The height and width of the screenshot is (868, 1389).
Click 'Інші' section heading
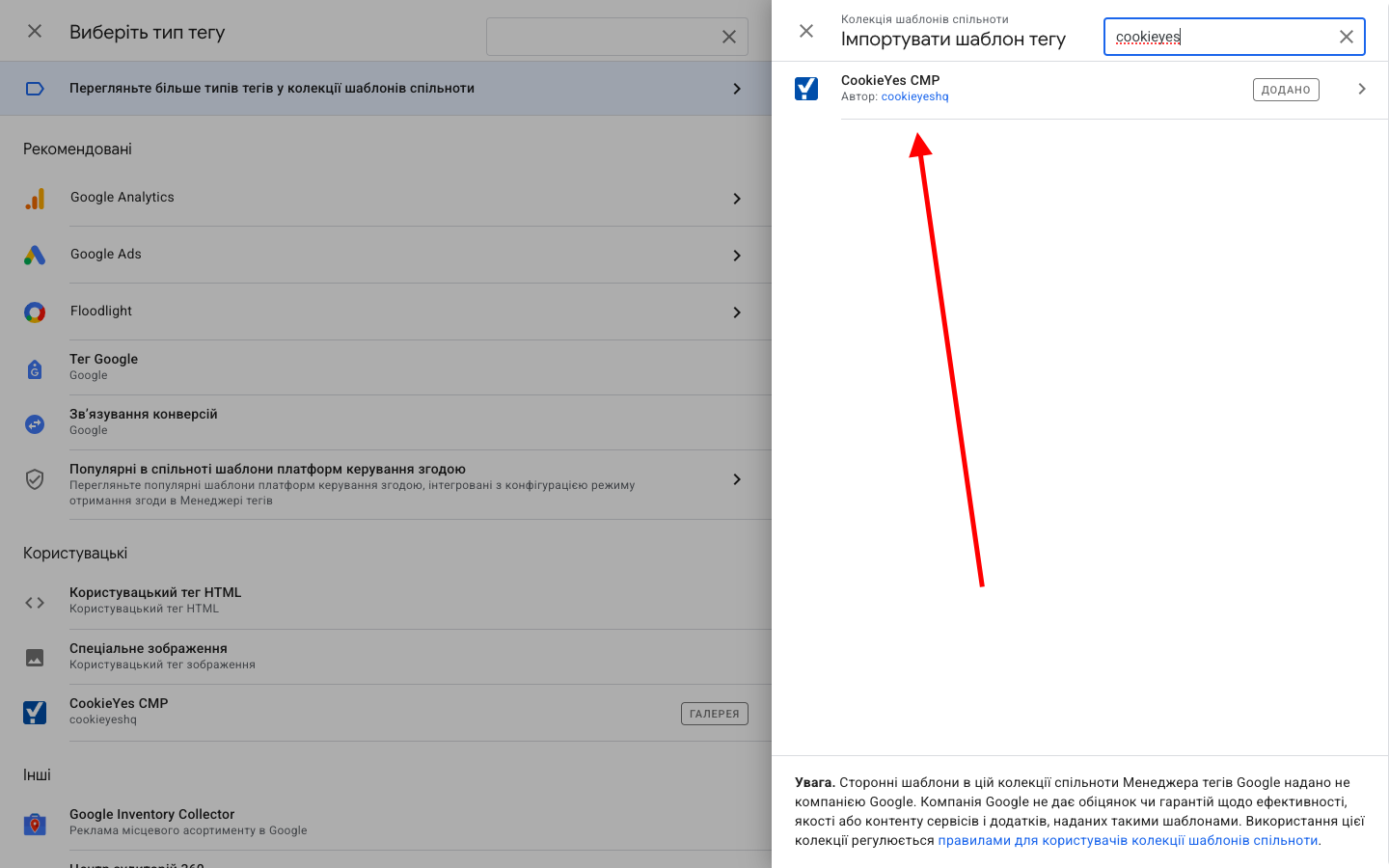(37, 775)
